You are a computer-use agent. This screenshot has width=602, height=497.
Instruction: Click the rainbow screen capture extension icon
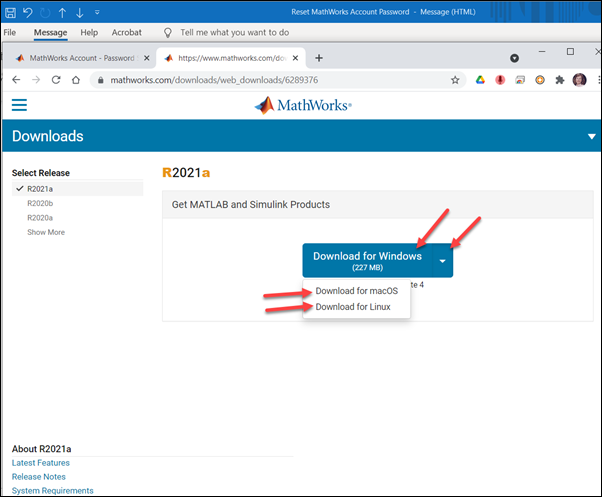pyautogui.click(x=520, y=80)
